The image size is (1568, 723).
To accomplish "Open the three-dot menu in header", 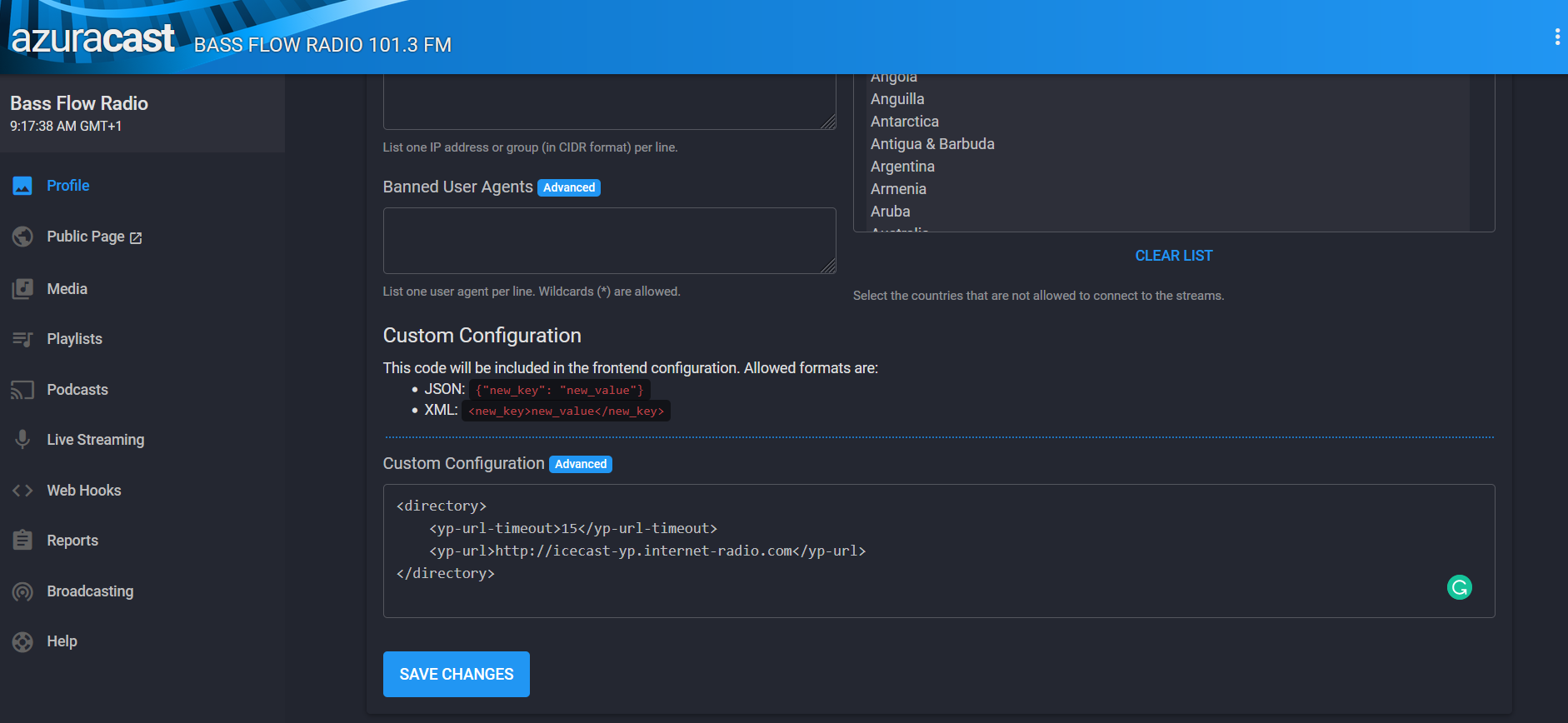I will coord(1556,37).
